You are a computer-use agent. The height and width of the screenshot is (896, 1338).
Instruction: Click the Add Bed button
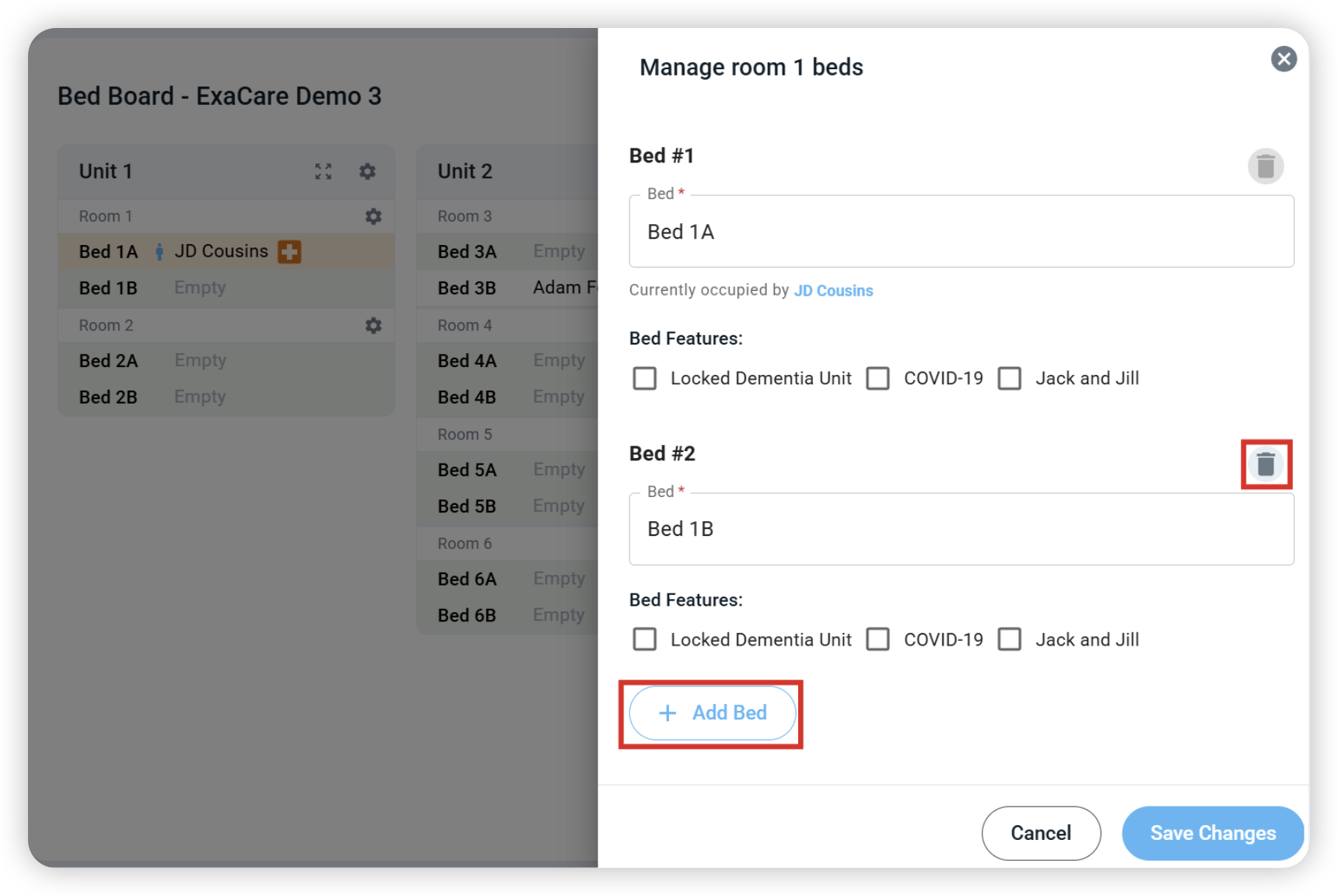point(712,713)
